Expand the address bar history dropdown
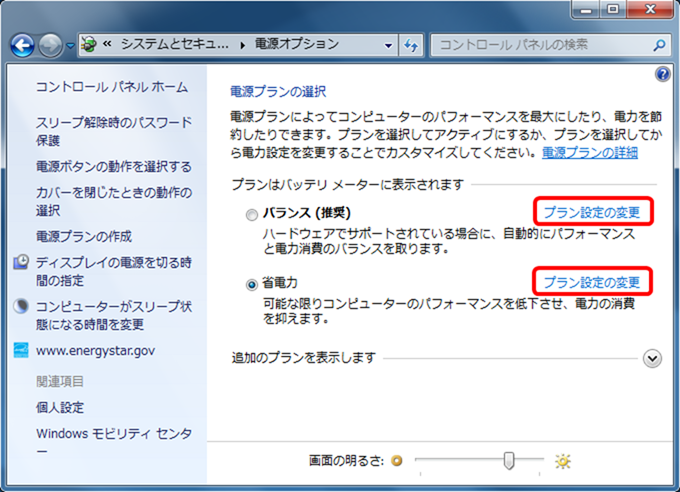The image size is (680, 492). [389, 45]
